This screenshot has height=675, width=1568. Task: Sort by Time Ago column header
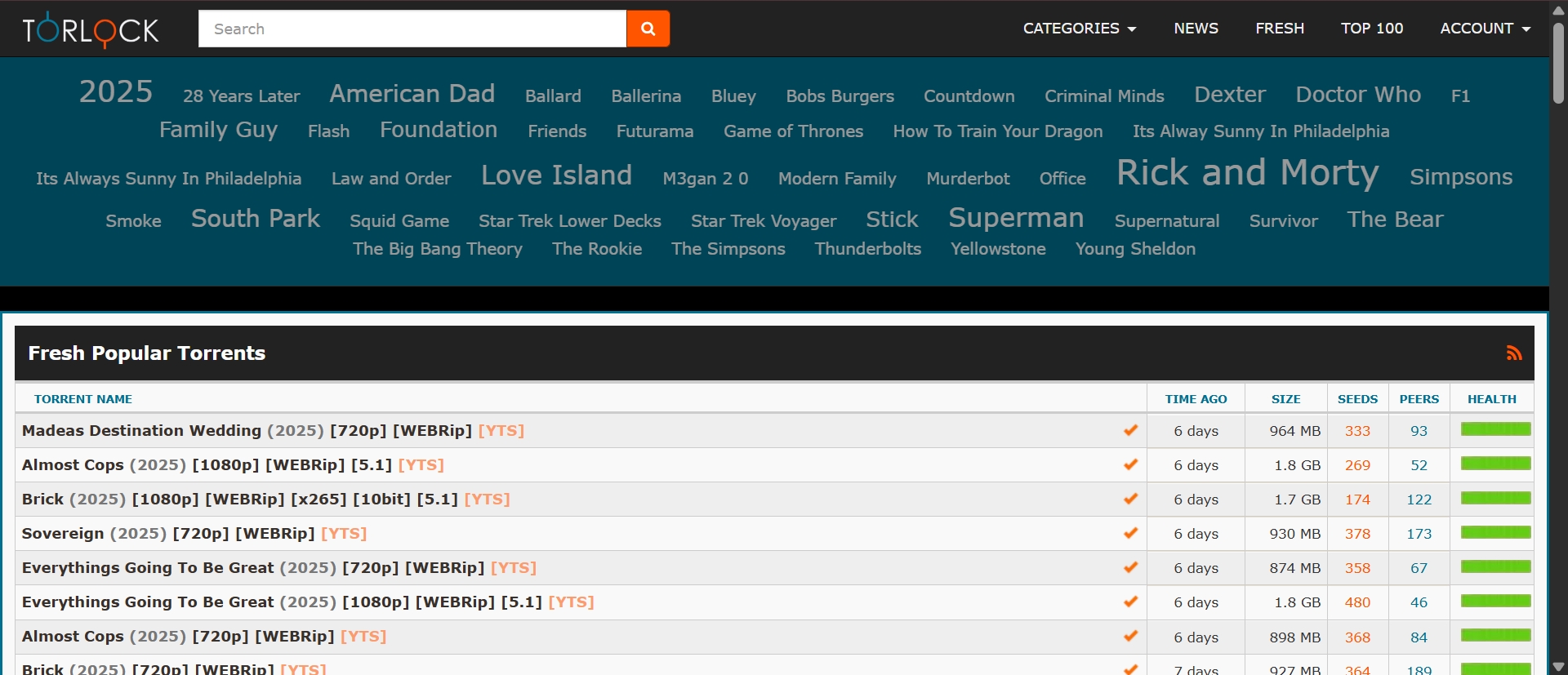(x=1196, y=399)
